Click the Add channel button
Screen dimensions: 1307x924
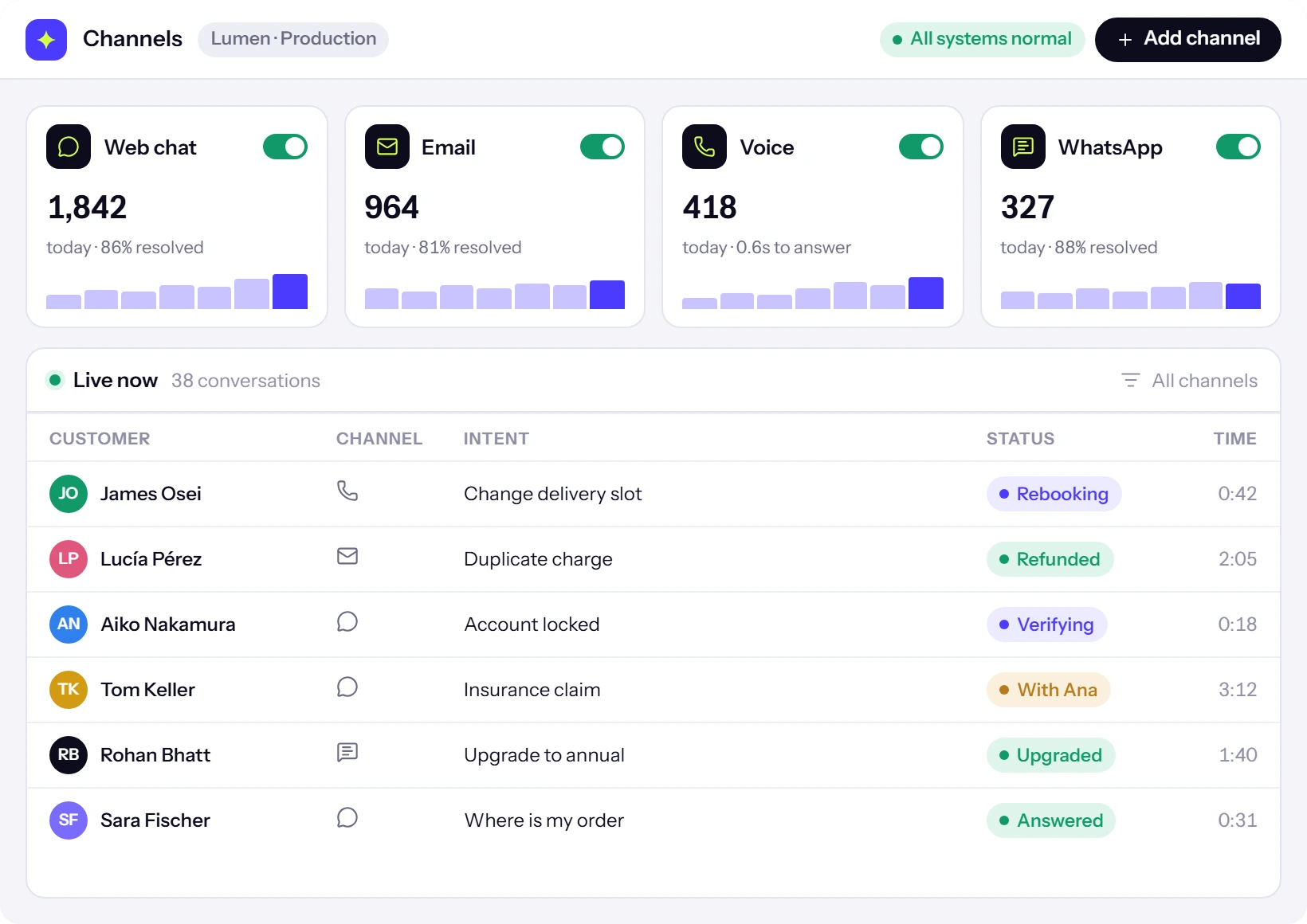pyautogui.click(x=1188, y=39)
